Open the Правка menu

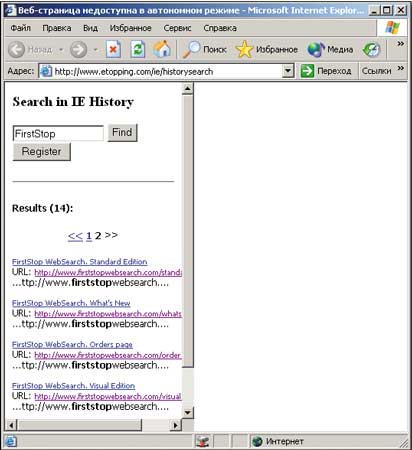(57, 28)
